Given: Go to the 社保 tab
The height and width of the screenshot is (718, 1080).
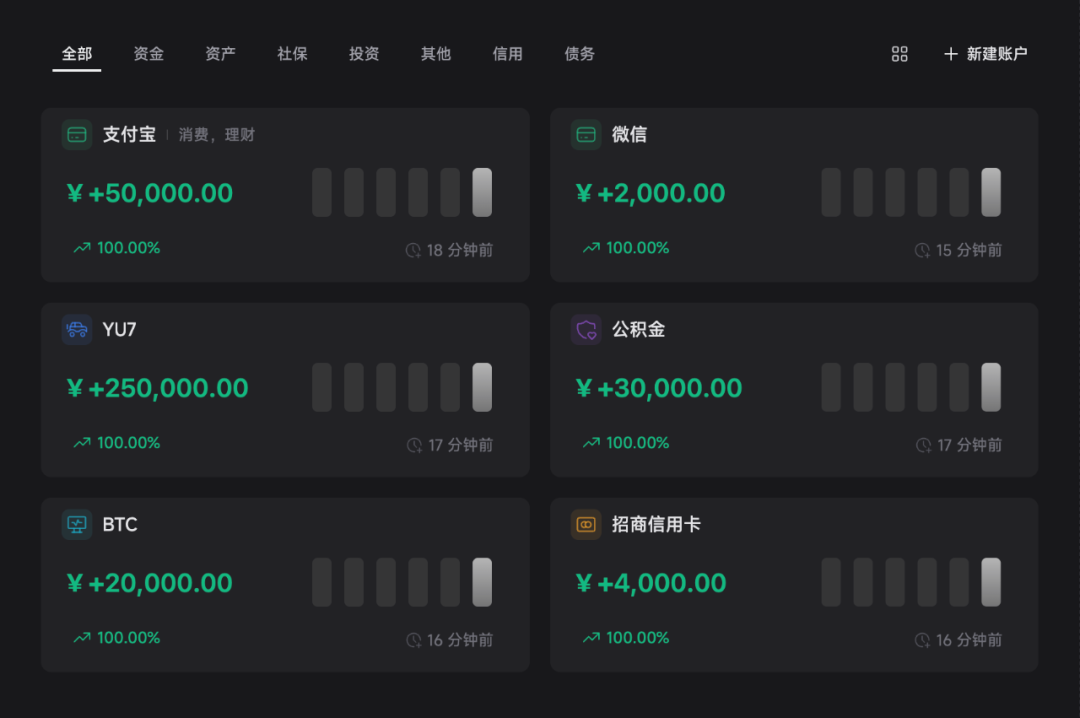Looking at the screenshot, I should [x=292, y=54].
